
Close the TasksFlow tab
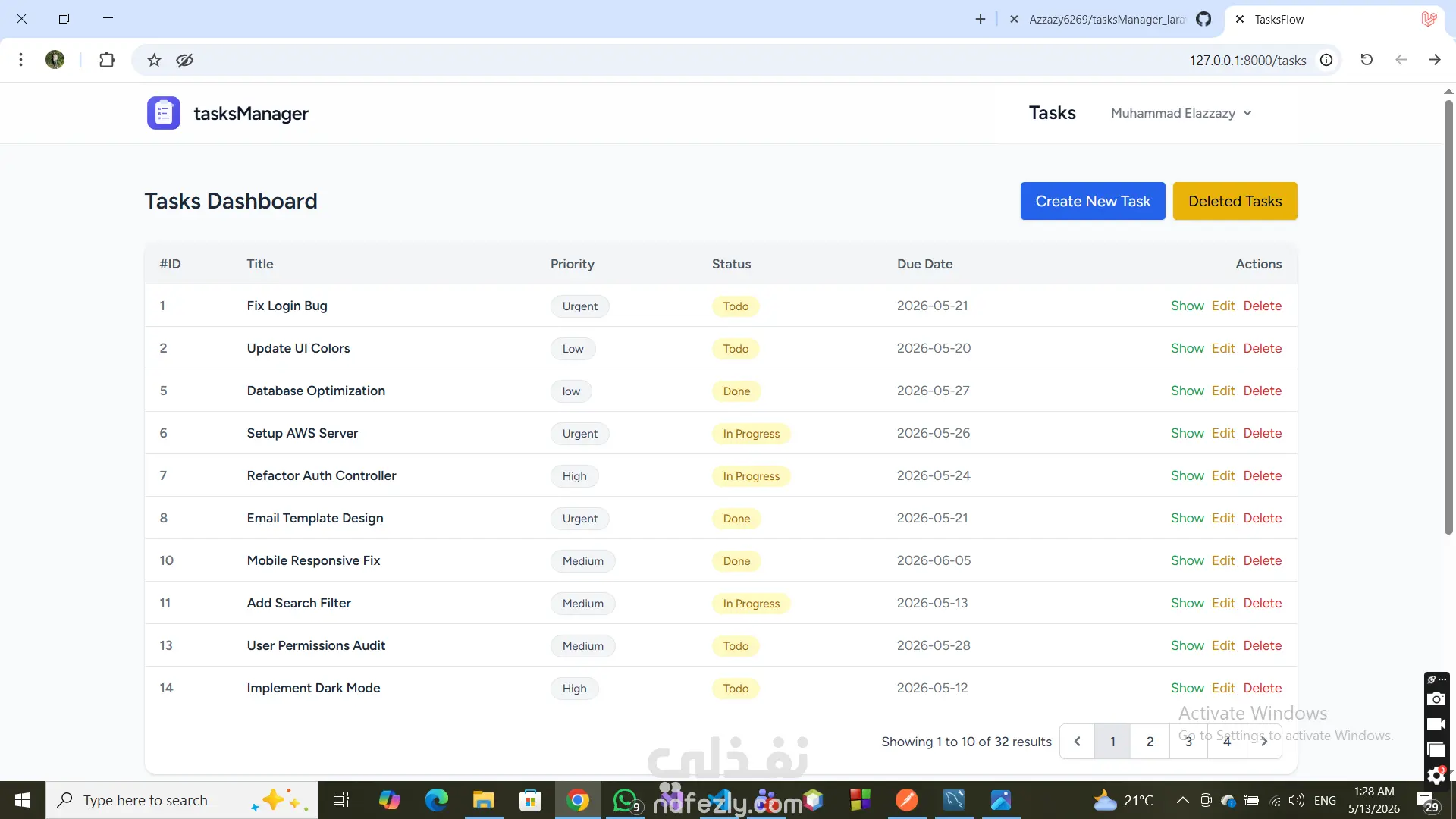click(x=1240, y=19)
